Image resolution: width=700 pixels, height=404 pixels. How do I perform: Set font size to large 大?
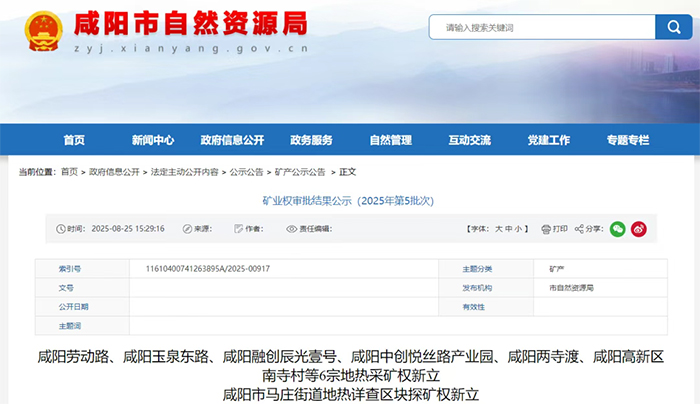tap(498, 229)
